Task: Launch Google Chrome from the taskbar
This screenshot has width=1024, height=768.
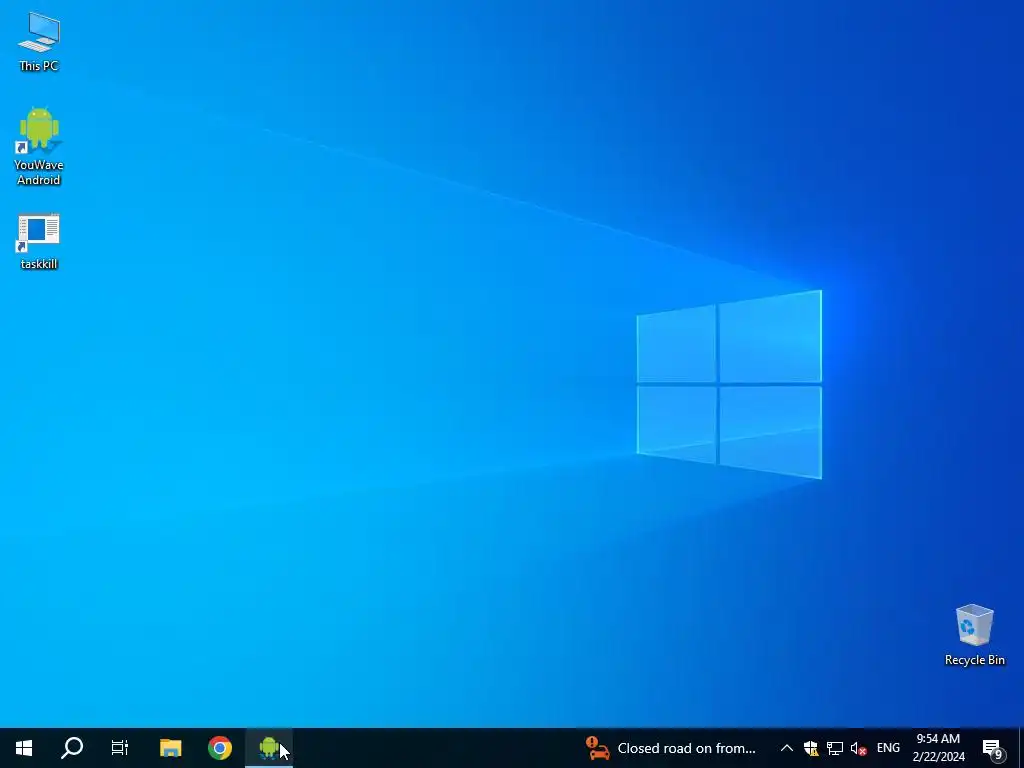Action: pyautogui.click(x=220, y=748)
